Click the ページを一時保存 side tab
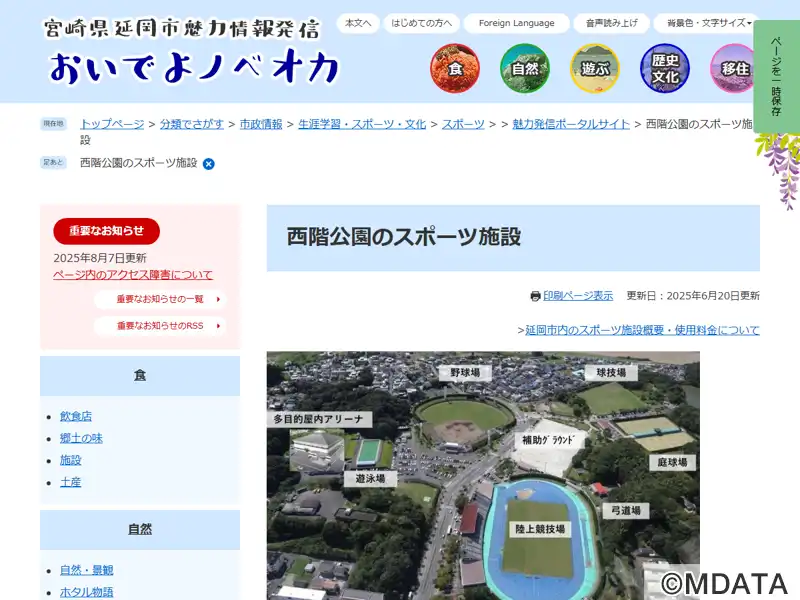 pos(776,77)
